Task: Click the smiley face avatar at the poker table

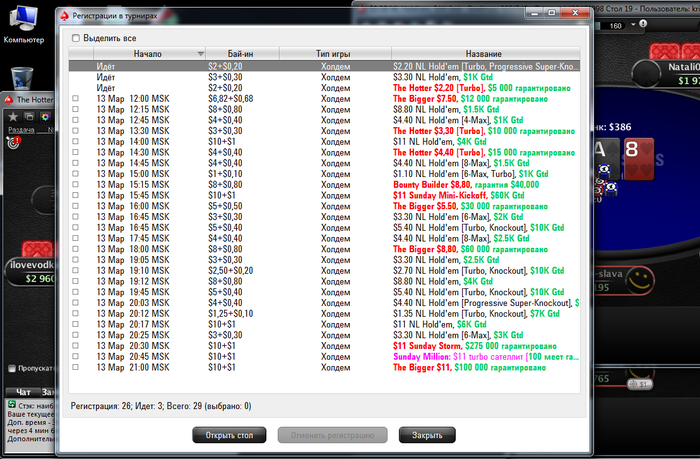Action: point(640,280)
